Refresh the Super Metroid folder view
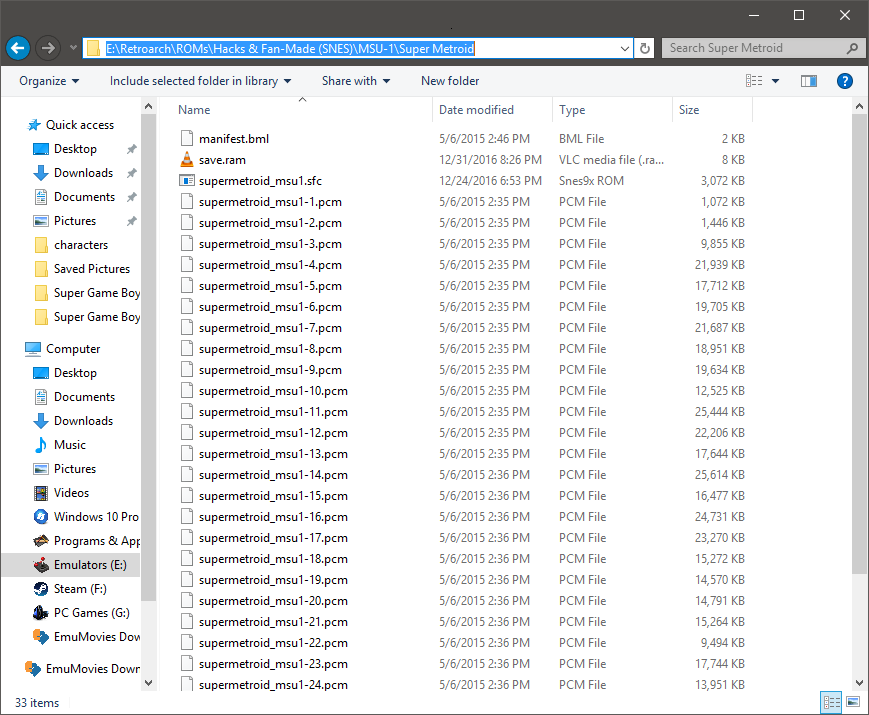The height and width of the screenshot is (715, 869). pyautogui.click(x=645, y=48)
